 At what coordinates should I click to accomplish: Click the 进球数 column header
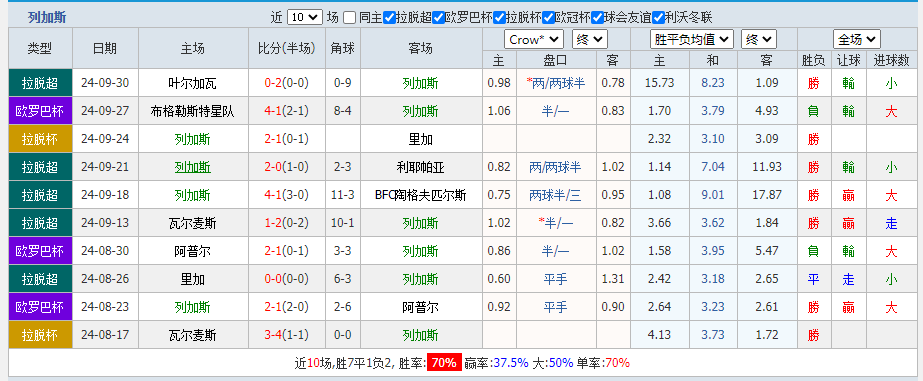pos(891,60)
